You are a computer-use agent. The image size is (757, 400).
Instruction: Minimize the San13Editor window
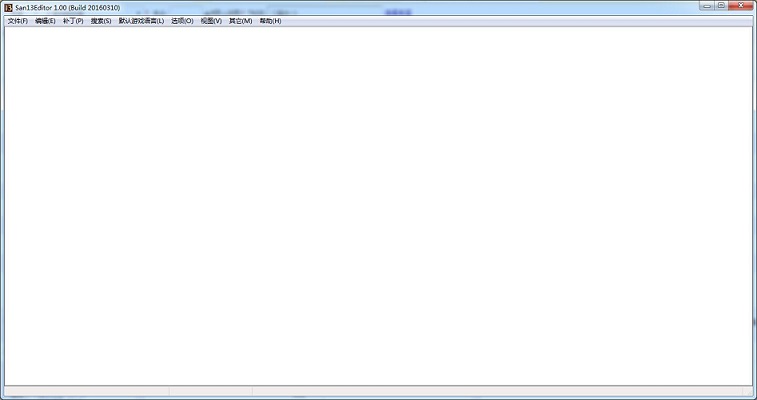click(707, 6)
